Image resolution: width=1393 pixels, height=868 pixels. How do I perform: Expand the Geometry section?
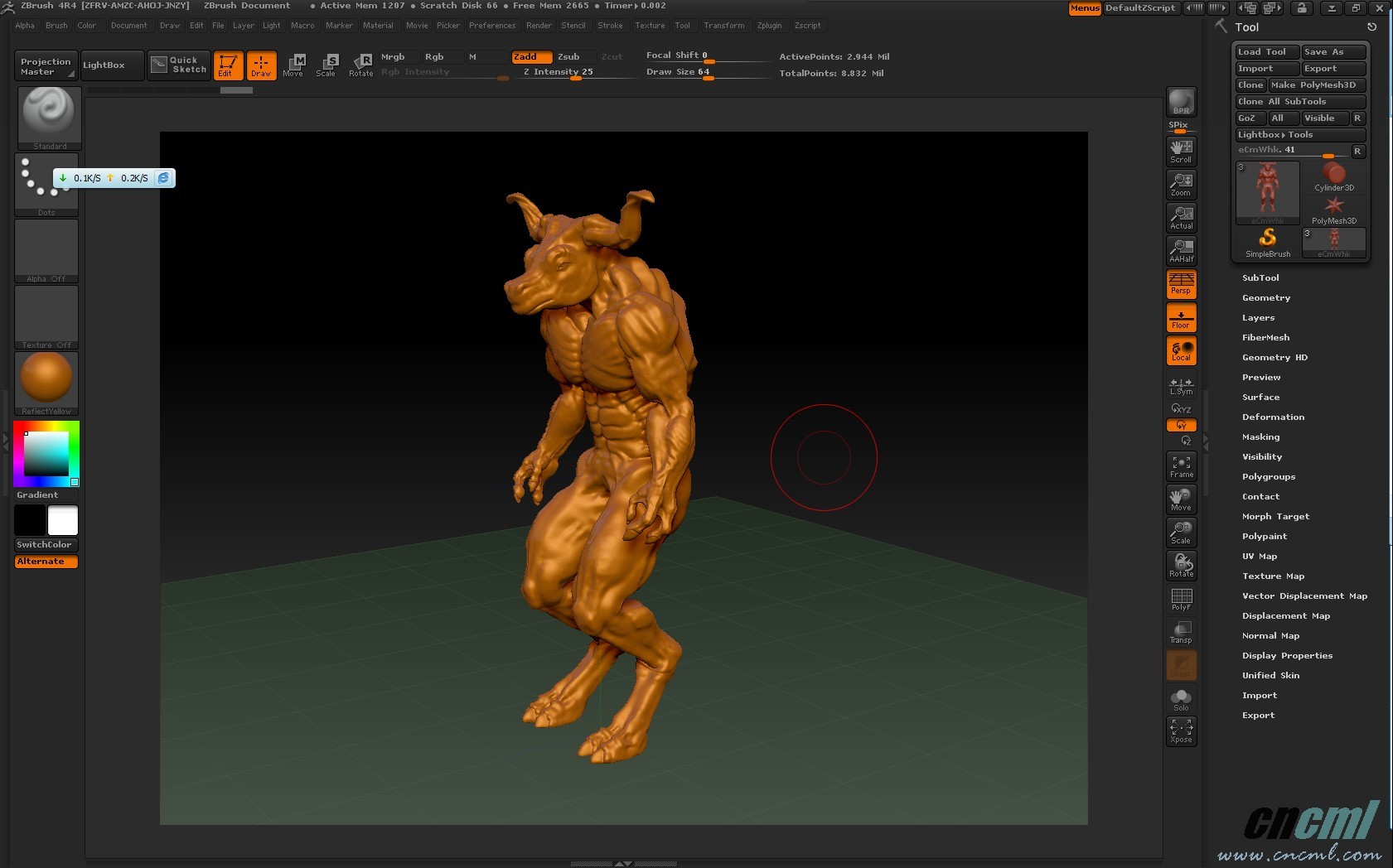tap(1265, 297)
